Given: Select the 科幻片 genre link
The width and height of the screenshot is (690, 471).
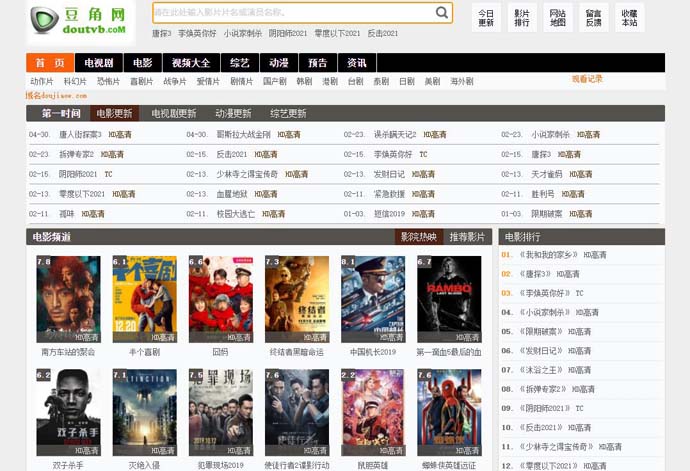Looking at the screenshot, I should pos(75,81).
